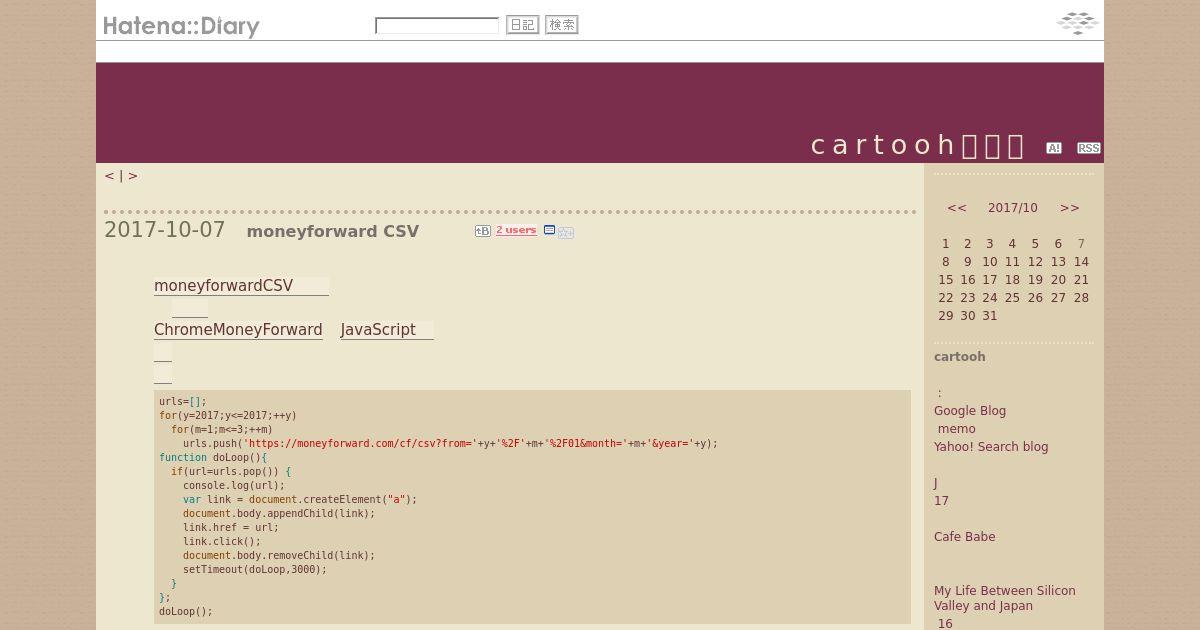Open the A! antenna icon
The height and width of the screenshot is (630, 1200).
(1054, 148)
